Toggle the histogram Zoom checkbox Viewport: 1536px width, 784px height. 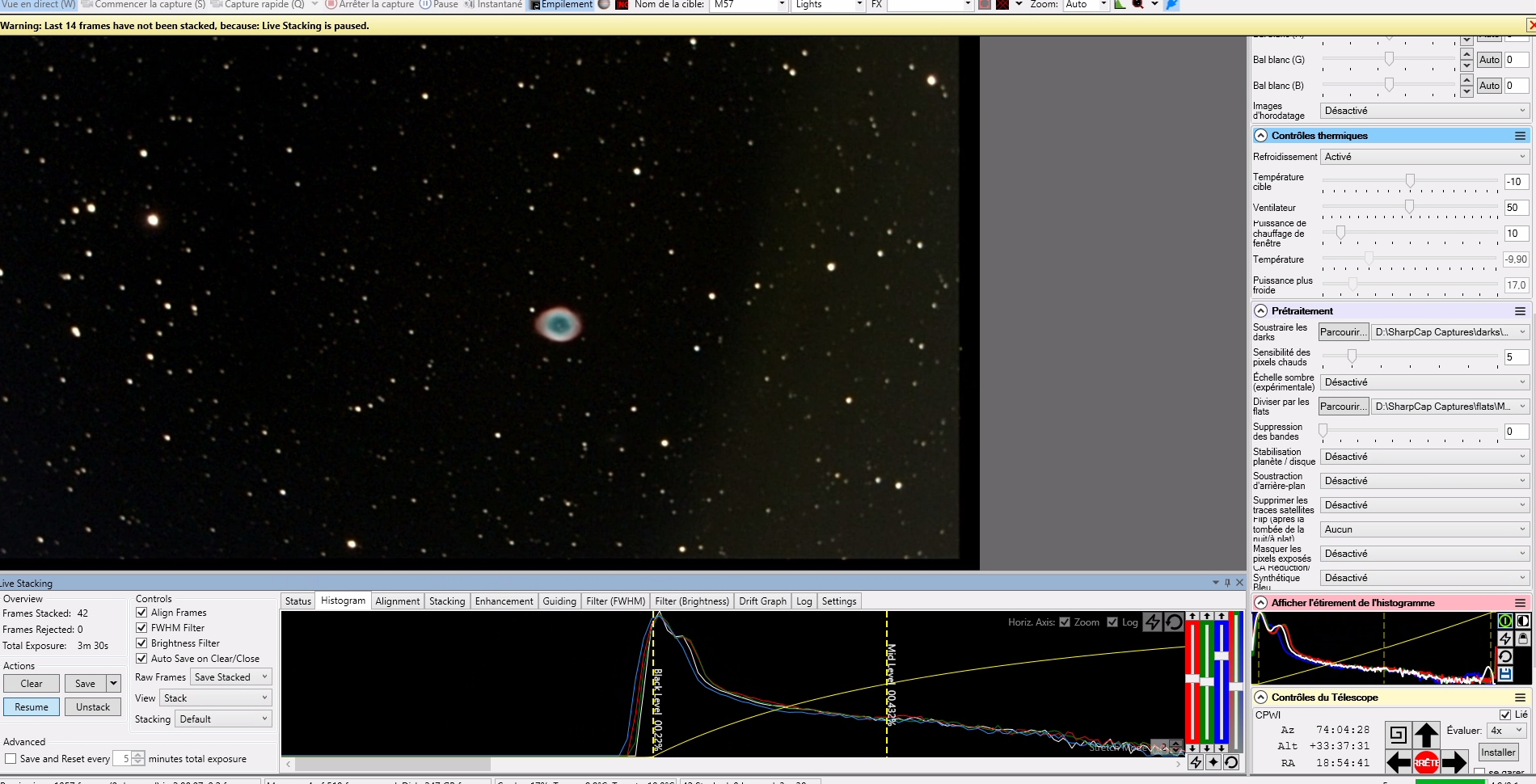pyautogui.click(x=1065, y=622)
